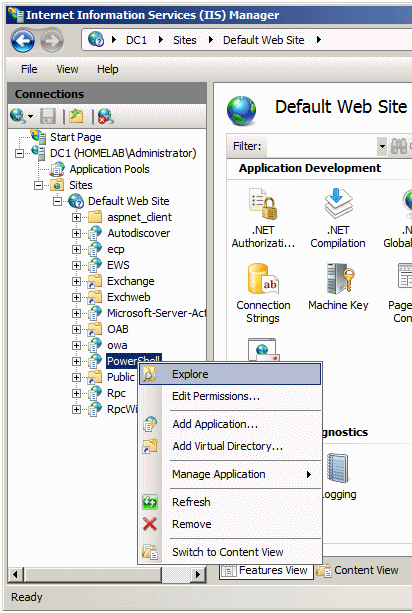Viewport: 412px width, 613px height.
Task: Click Delete Connection icon in Connections toolbar
Action: [106, 116]
